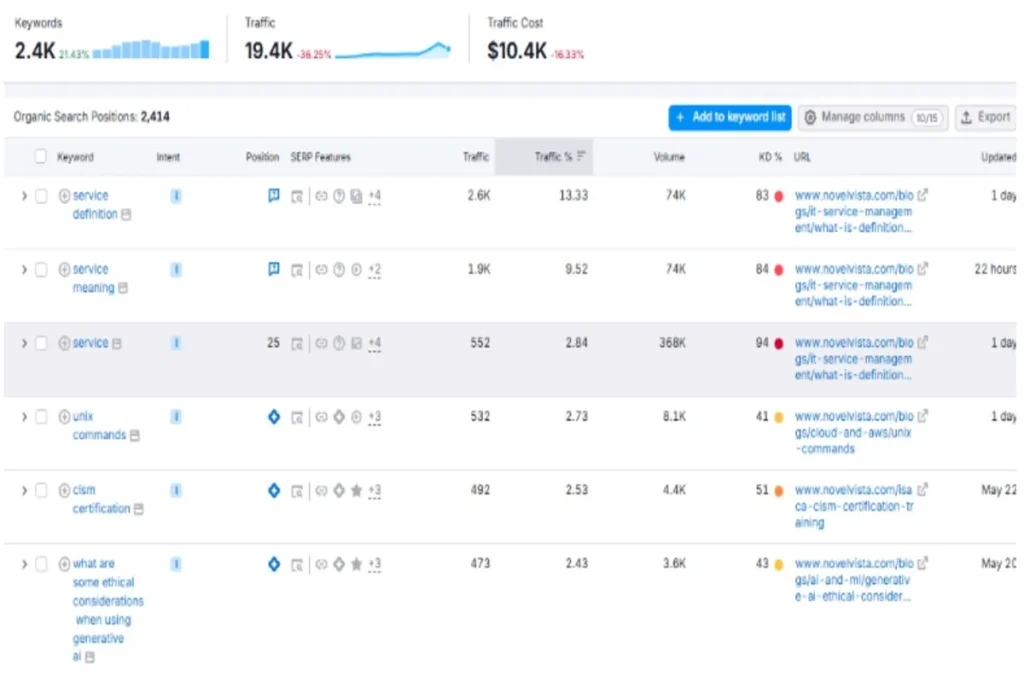Click SERP snapshot icon in service row
Screen dimensions: 1024x683
click(x=297, y=343)
